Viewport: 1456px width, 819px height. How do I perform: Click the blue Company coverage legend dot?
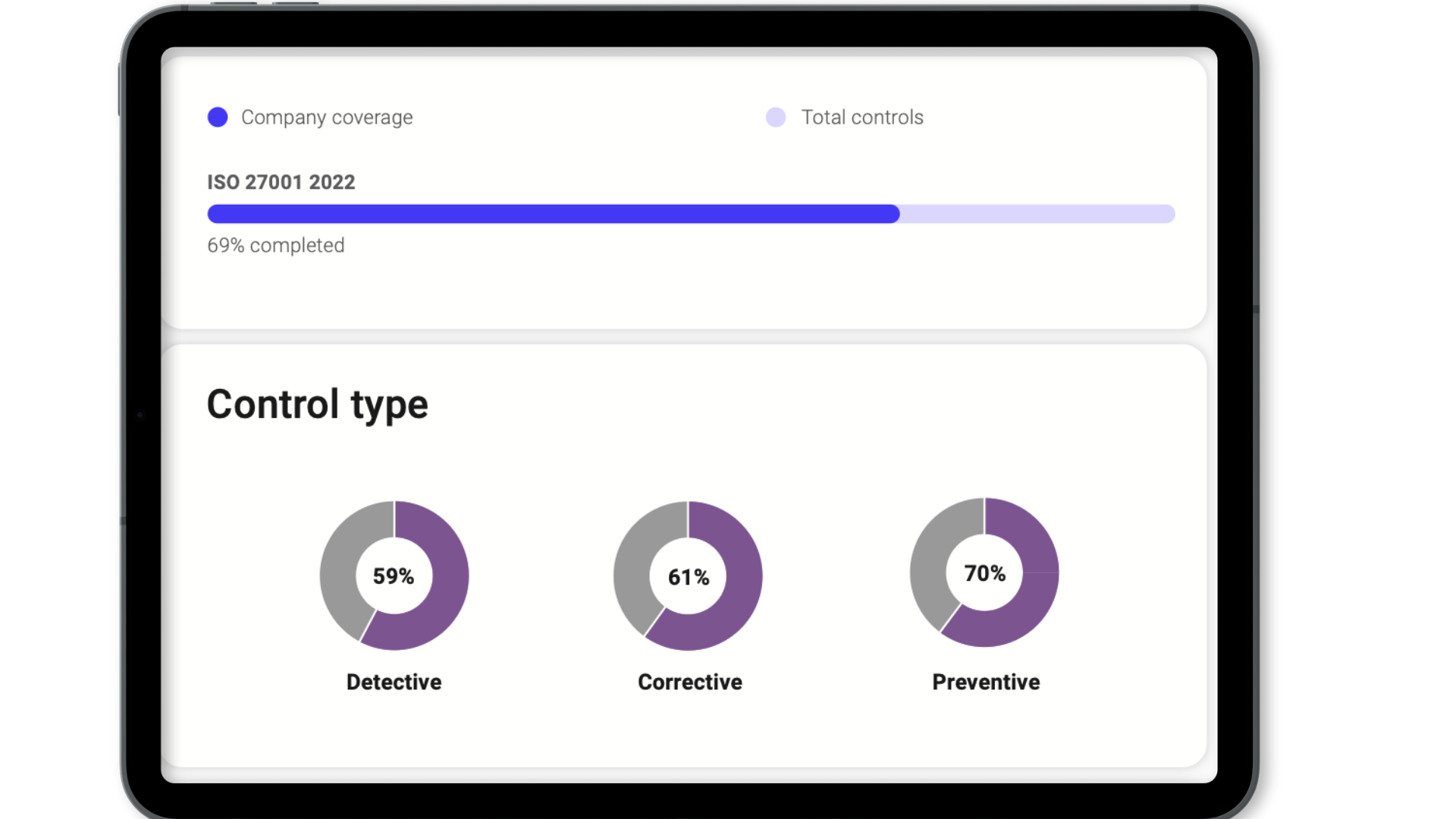(218, 117)
